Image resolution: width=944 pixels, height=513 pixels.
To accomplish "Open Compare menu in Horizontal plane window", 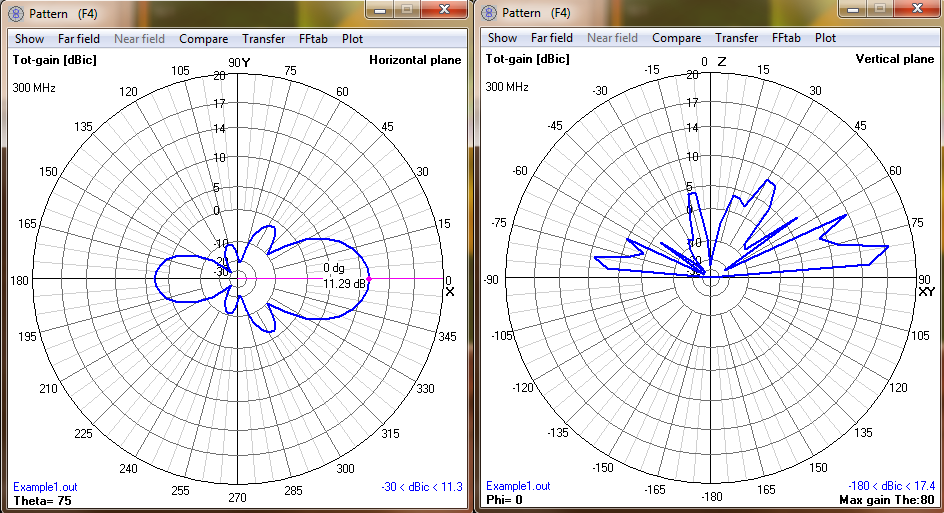I will pyautogui.click(x=203, y=39).
